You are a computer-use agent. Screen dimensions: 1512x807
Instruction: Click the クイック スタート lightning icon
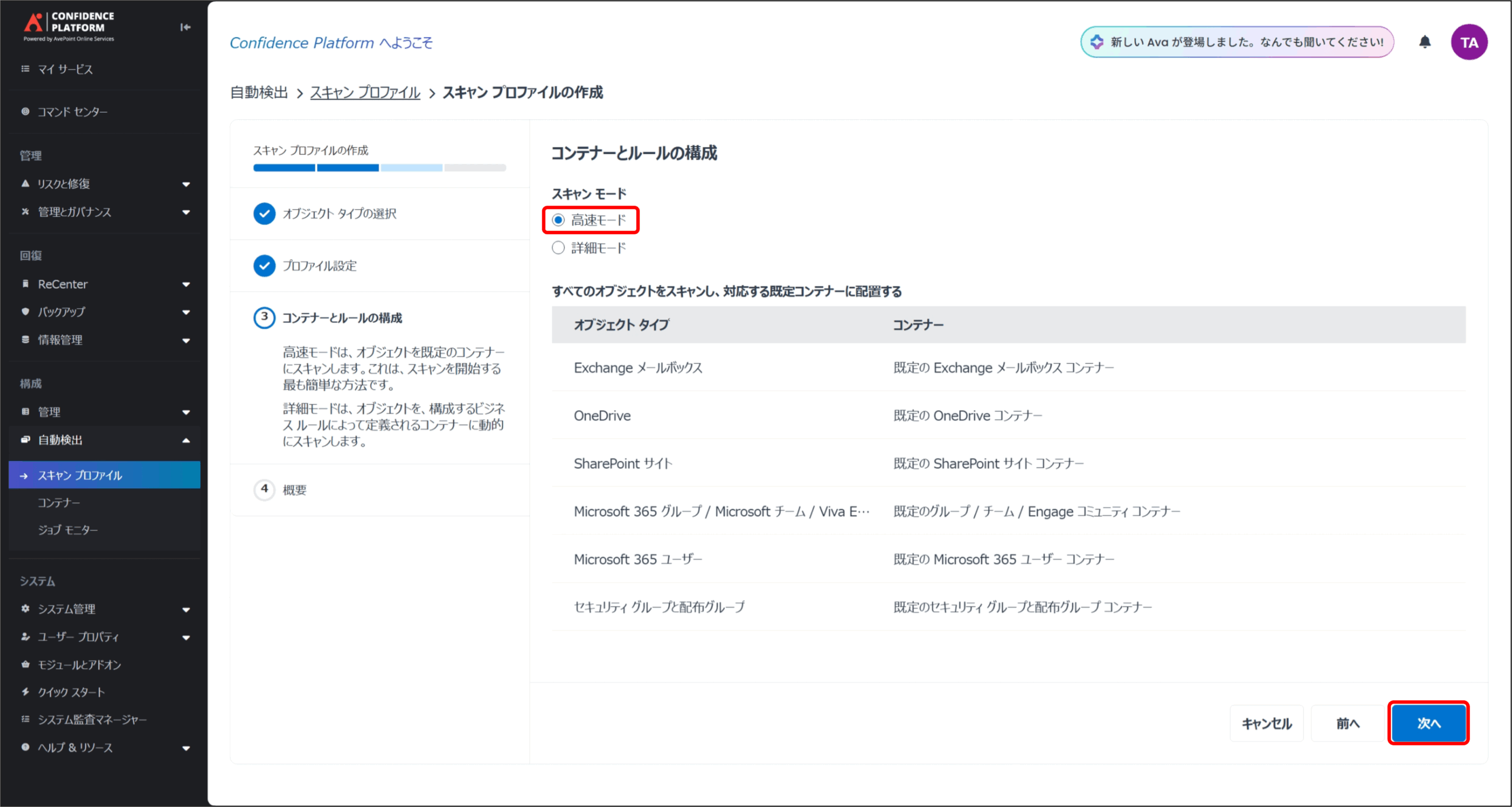coord(25,692)
